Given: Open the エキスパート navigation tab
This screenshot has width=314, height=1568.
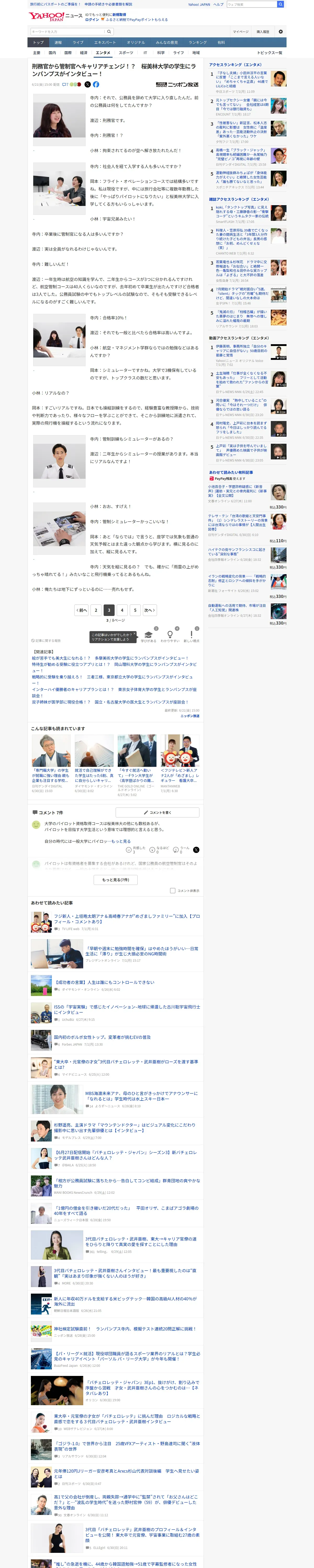Looking at the screenshot, I should (x=105, y=43).
